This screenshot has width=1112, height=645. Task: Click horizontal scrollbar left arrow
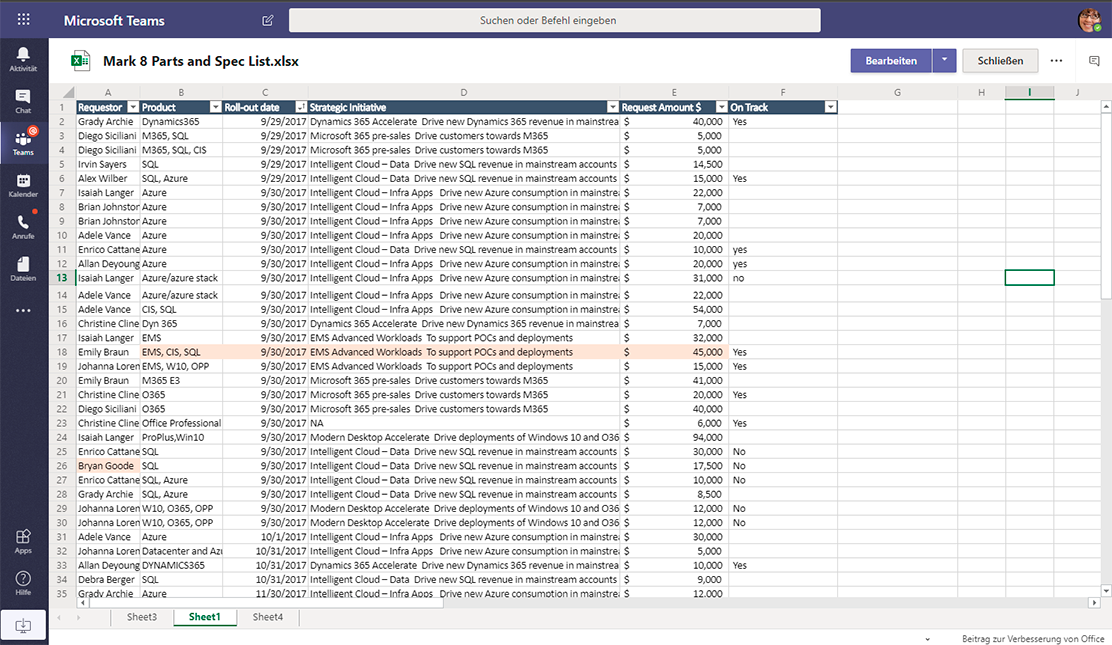[83, 602]
